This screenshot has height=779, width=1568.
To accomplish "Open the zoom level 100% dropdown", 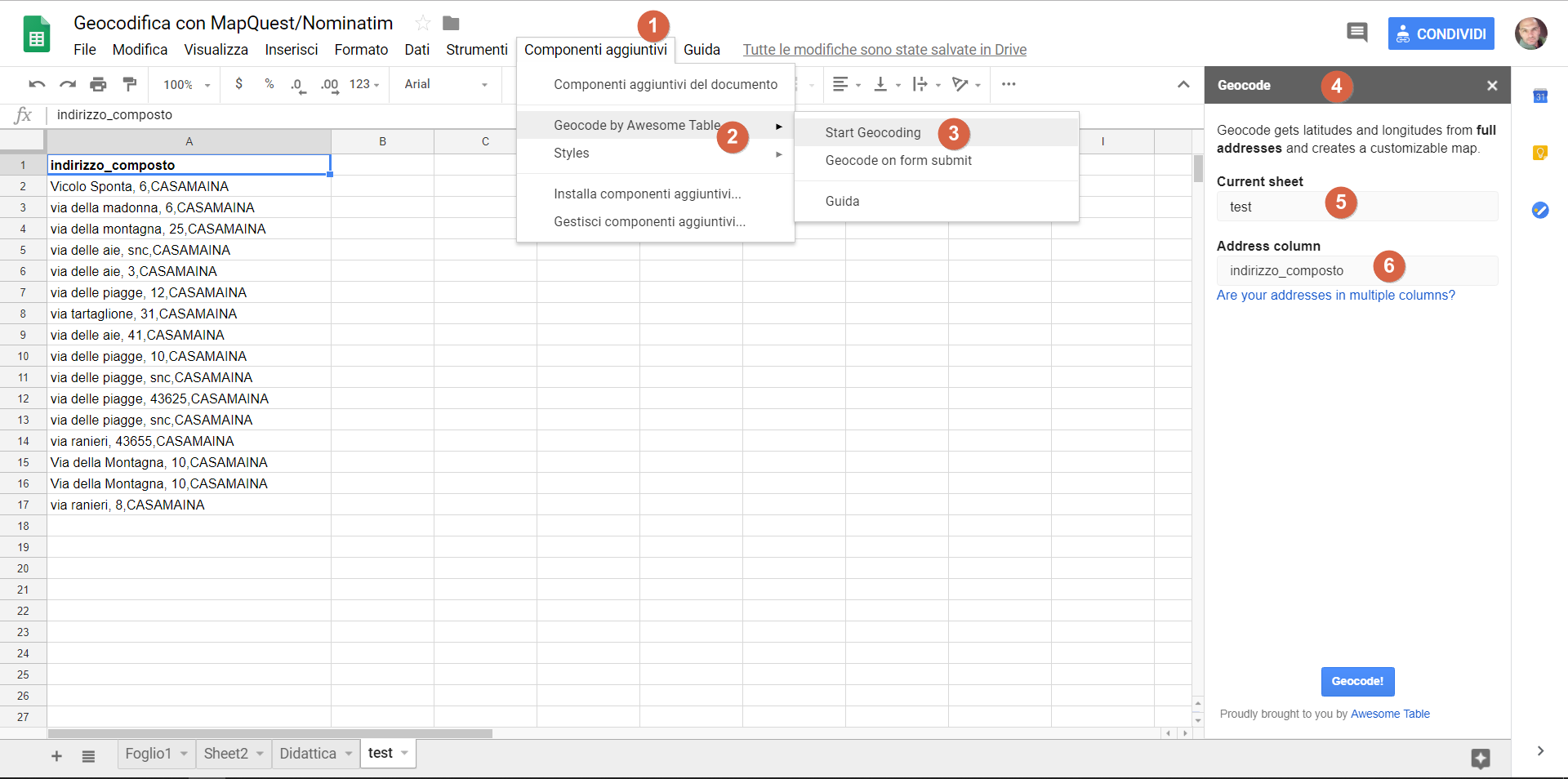I will coord(186,85).
